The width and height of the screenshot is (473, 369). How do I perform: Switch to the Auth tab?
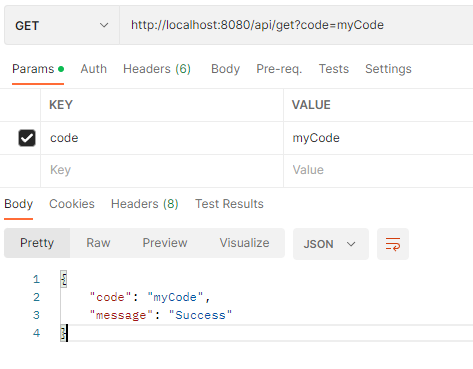pyautogui.click(x=94, y=69)
